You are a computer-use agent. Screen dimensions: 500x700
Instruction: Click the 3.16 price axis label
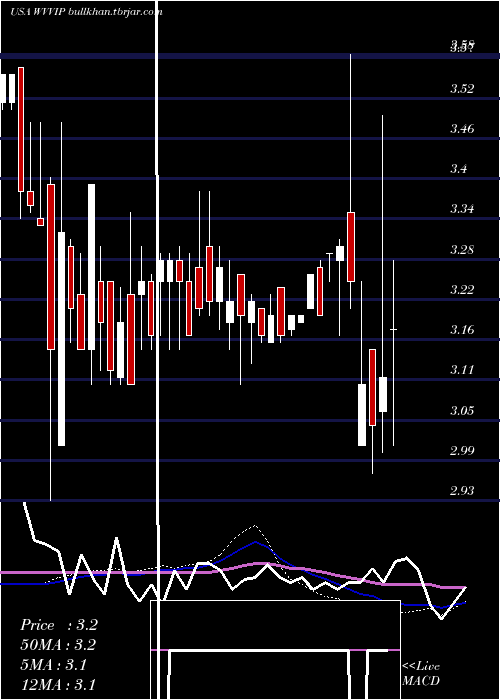pyautogui.click(x=462, y=330)
